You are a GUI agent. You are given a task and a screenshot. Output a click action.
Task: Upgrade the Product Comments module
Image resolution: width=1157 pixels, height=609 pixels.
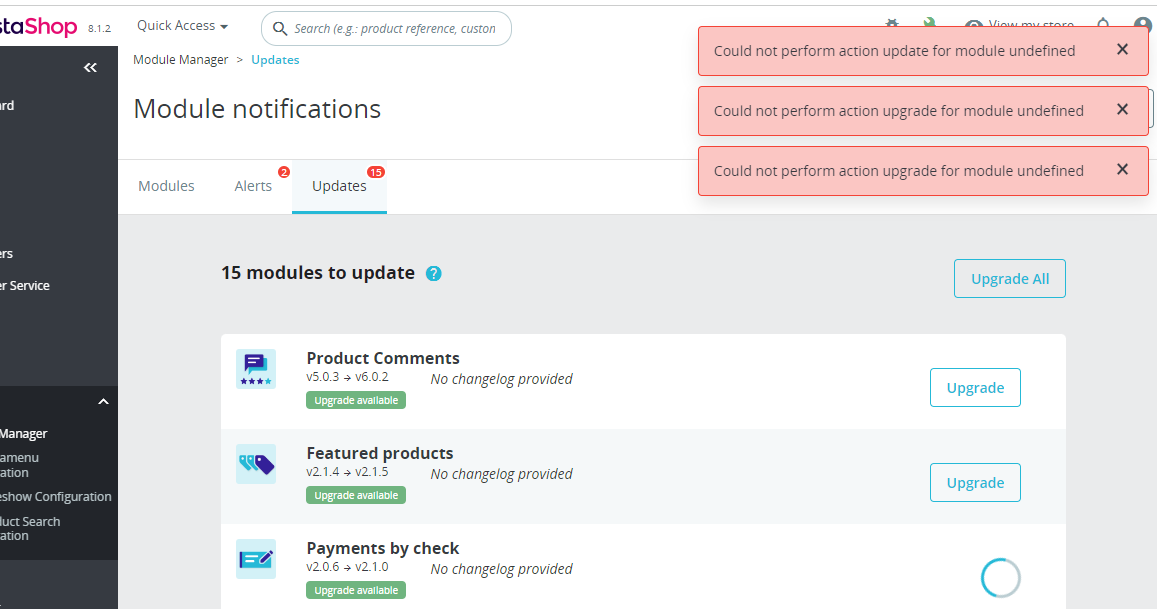(x=975, y=388)
